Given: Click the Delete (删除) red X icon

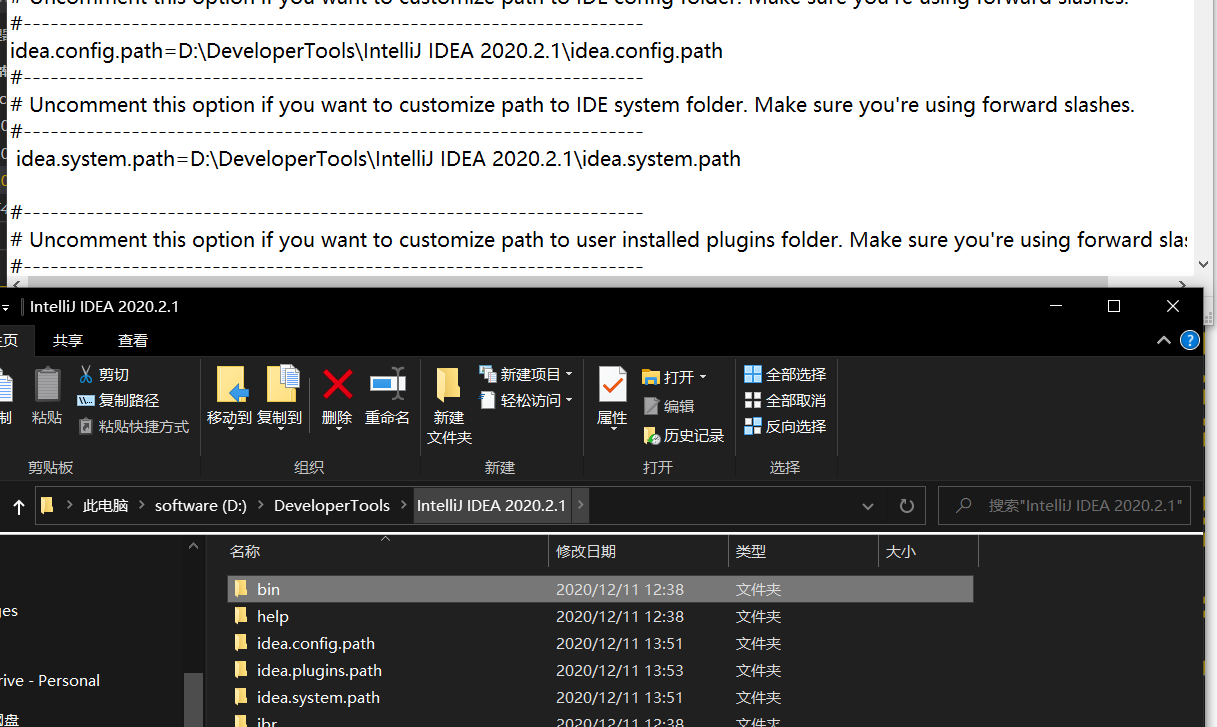Looking at the screenshot, I should [x=337, y=385].
